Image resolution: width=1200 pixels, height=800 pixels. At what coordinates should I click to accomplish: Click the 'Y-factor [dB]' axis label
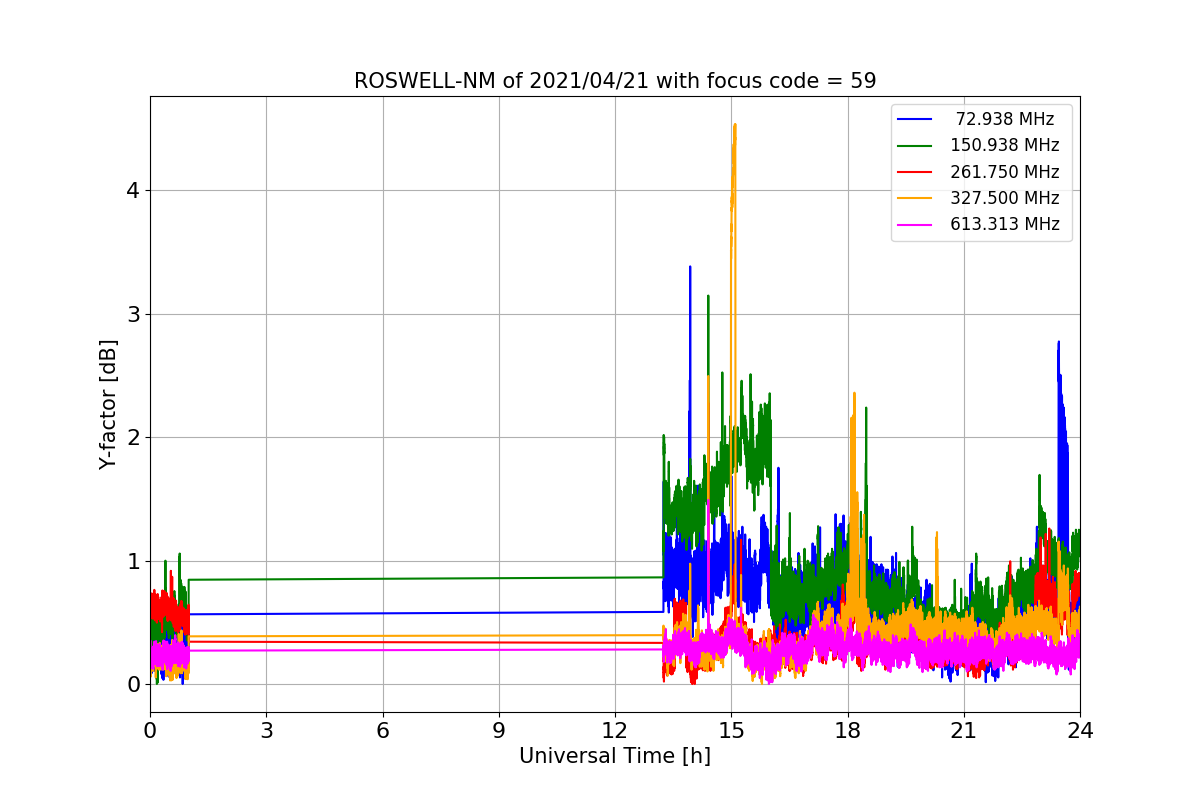[109, 404]
